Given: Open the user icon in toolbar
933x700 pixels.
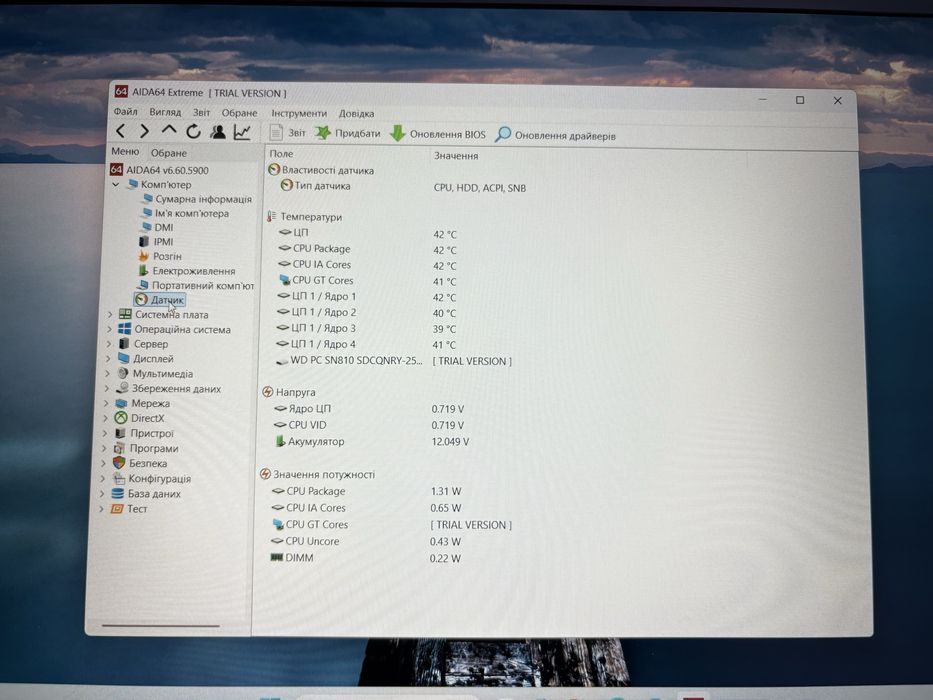Looking at the screenshot, I should (x=218, y=132).
